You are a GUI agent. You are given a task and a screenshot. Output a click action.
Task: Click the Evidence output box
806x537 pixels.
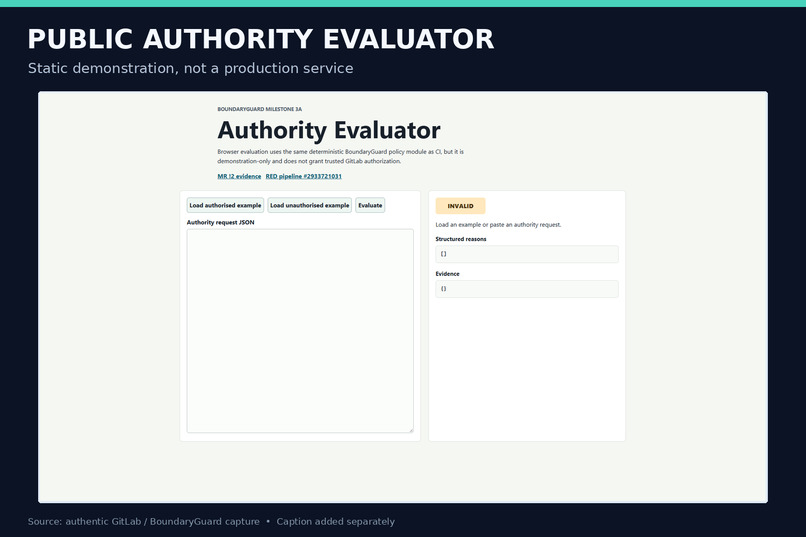[527, 289]
